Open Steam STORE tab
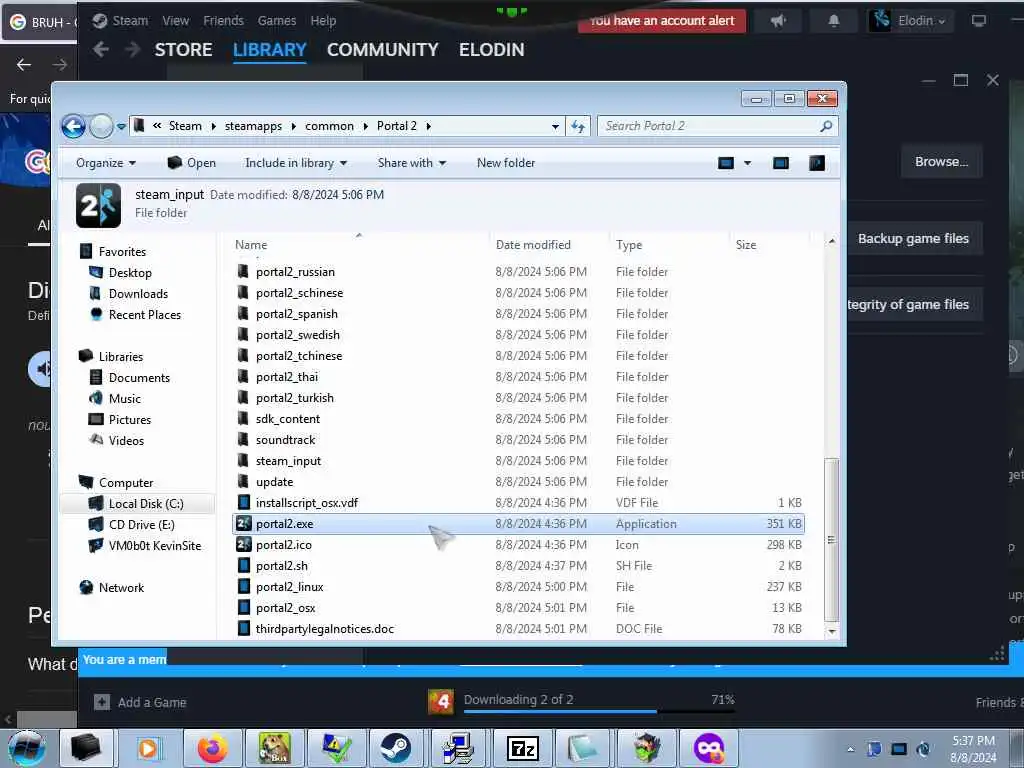 point(184,50)
